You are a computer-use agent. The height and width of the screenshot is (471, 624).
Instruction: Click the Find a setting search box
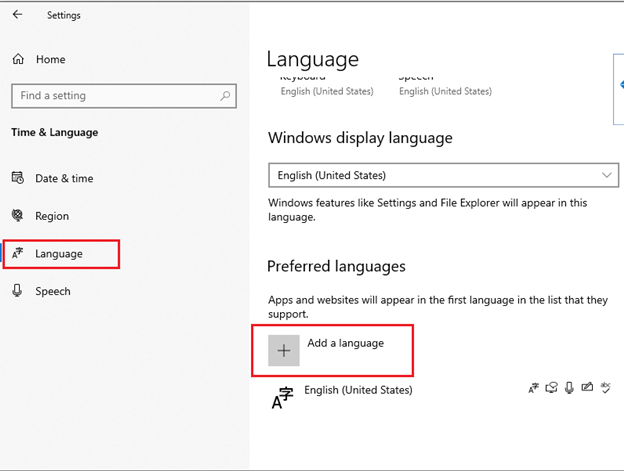pos(115,96)
